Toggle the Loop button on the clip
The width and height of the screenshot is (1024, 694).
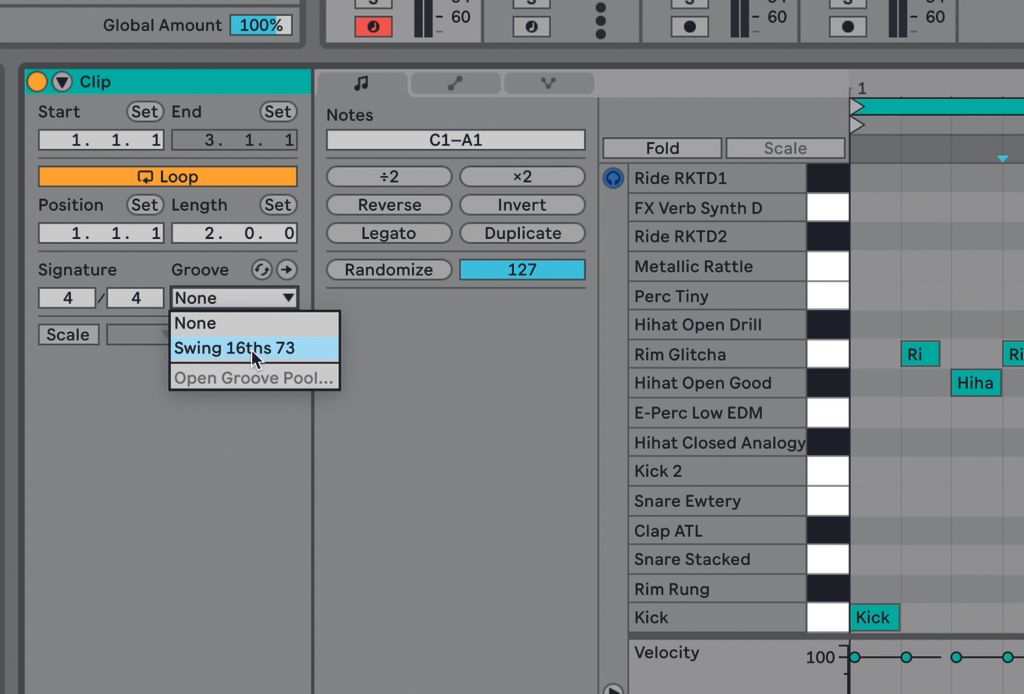(x=167, y=175)
